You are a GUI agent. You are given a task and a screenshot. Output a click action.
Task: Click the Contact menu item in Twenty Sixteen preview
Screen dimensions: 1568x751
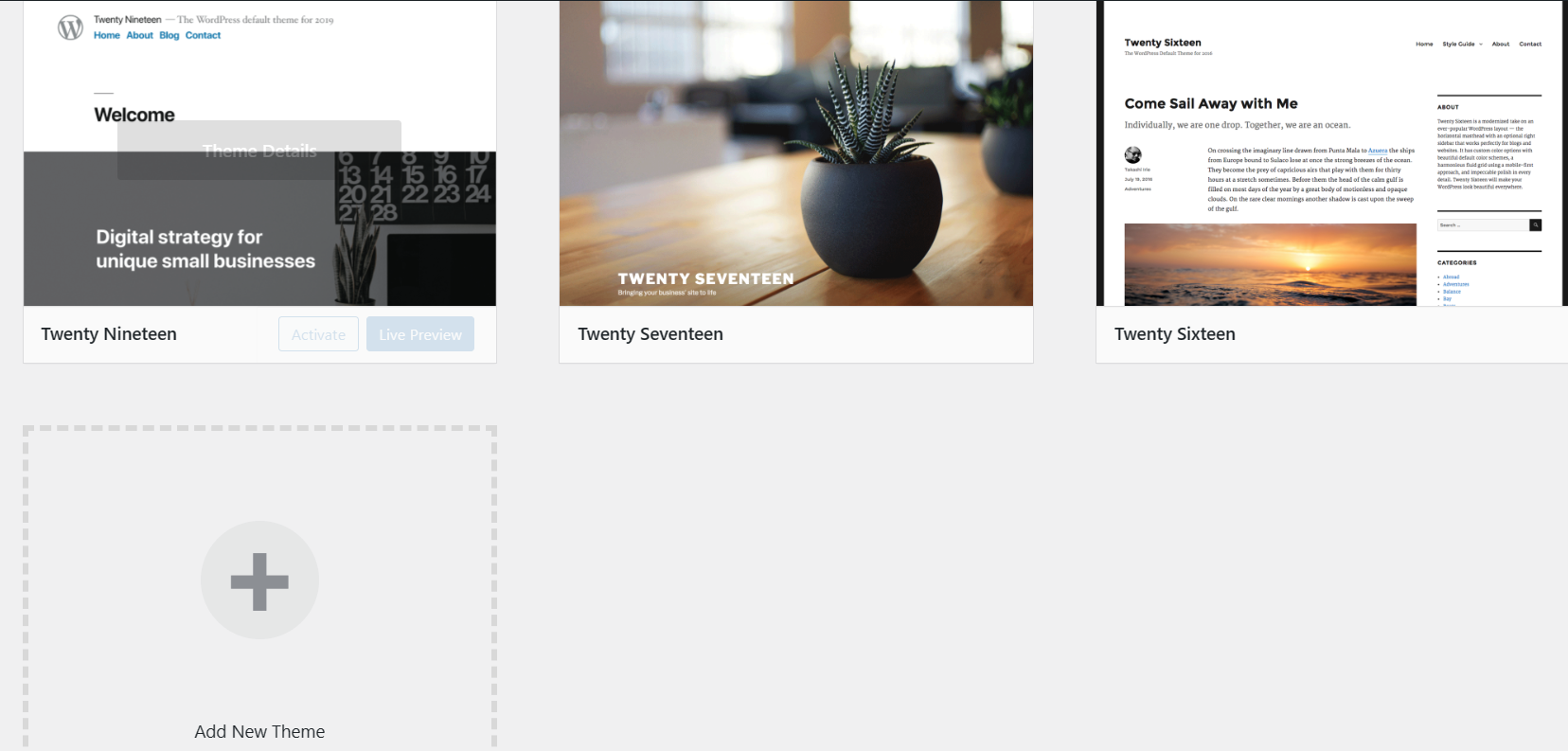[1530, 44]
